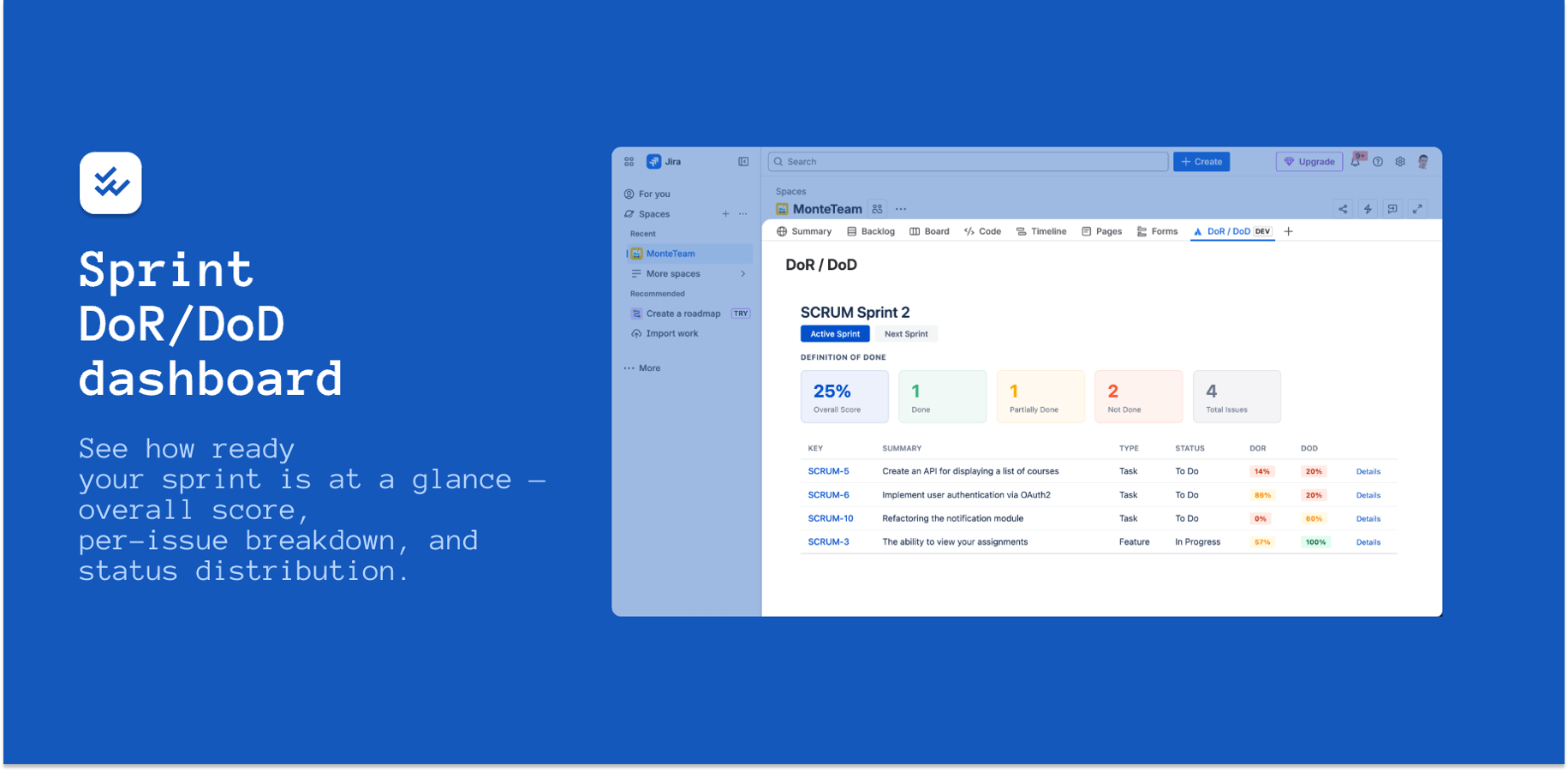The image size is (1568, 771).
Task: Click the STATUS column header
Action: point(1189,449)
